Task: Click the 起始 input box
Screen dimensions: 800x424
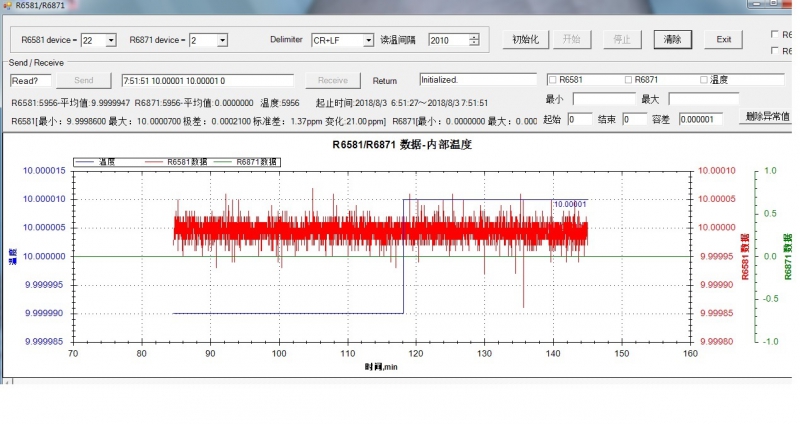Action: (x=579, y=119)
